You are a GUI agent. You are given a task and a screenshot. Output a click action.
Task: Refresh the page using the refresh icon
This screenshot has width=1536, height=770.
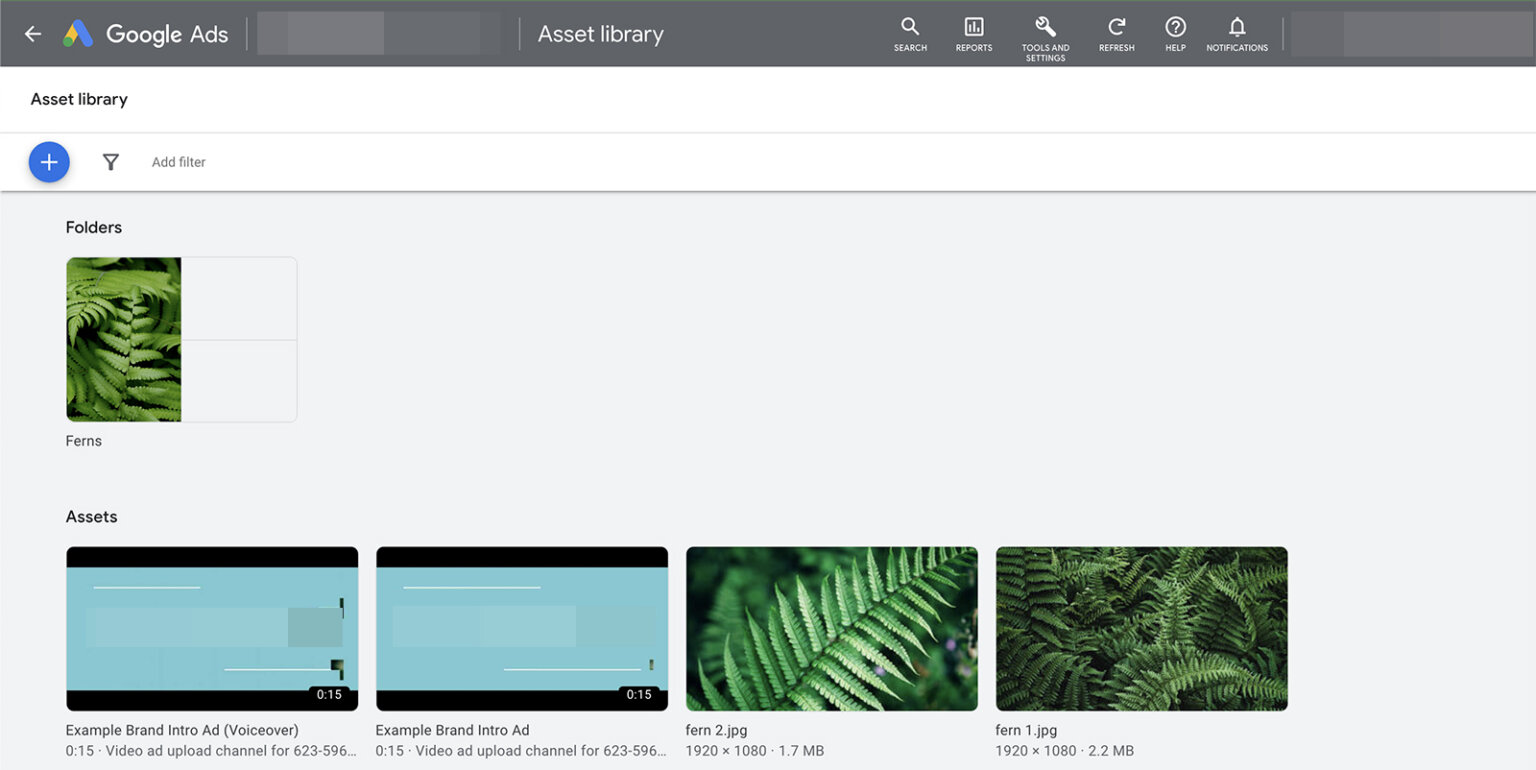point(1116,33)
